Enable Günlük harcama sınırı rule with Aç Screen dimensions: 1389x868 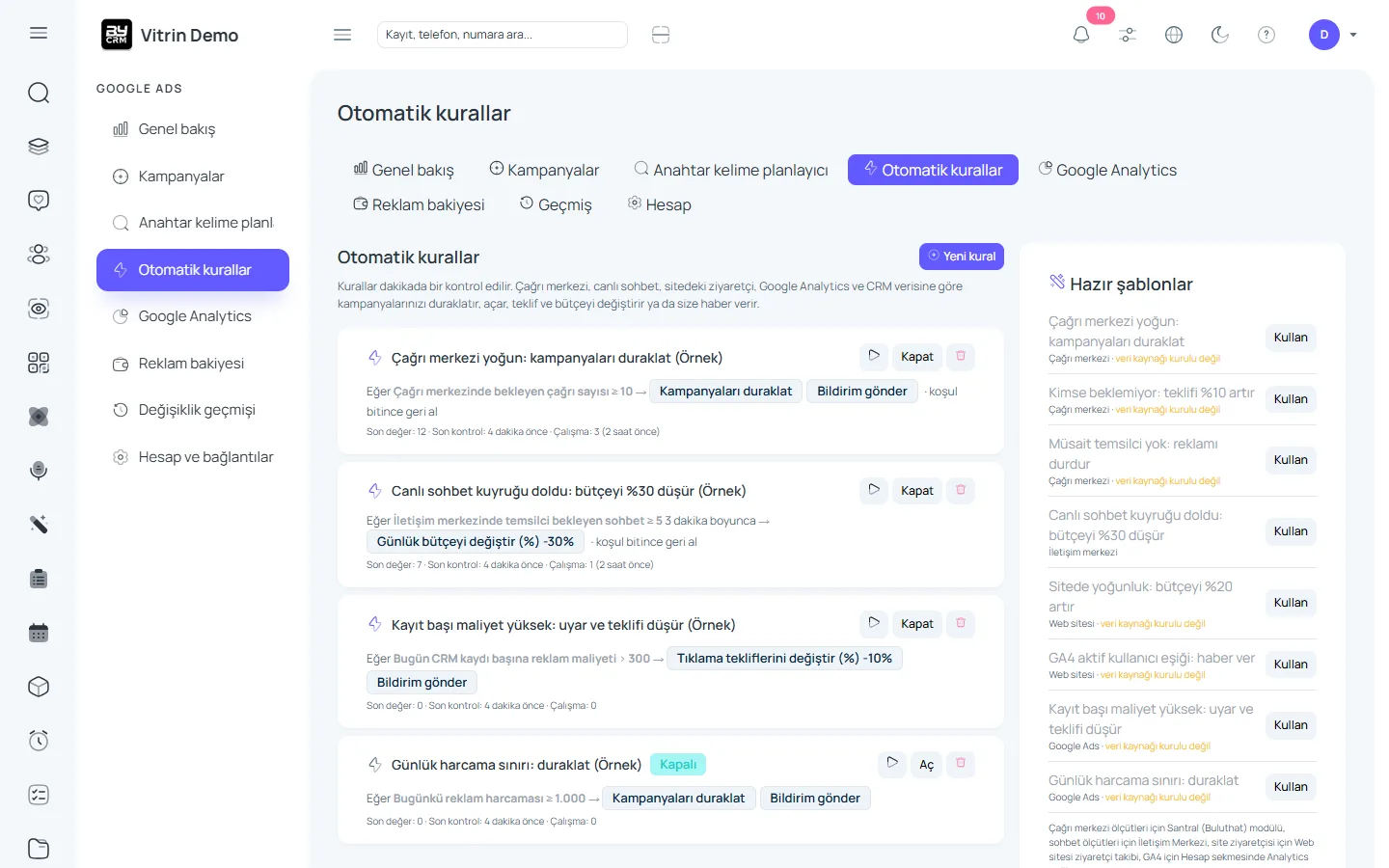(927, 764)
